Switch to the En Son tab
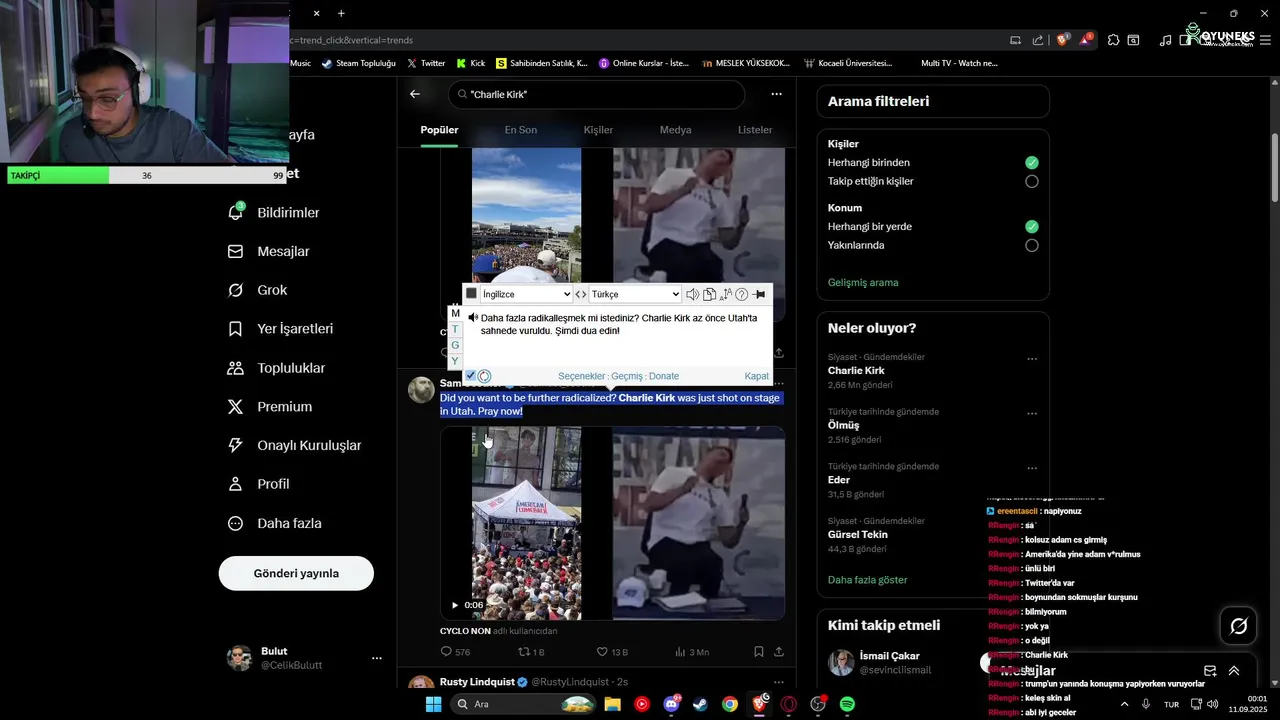The width and height of the screenshot is (1280, 720). click(x=520, y=130)
